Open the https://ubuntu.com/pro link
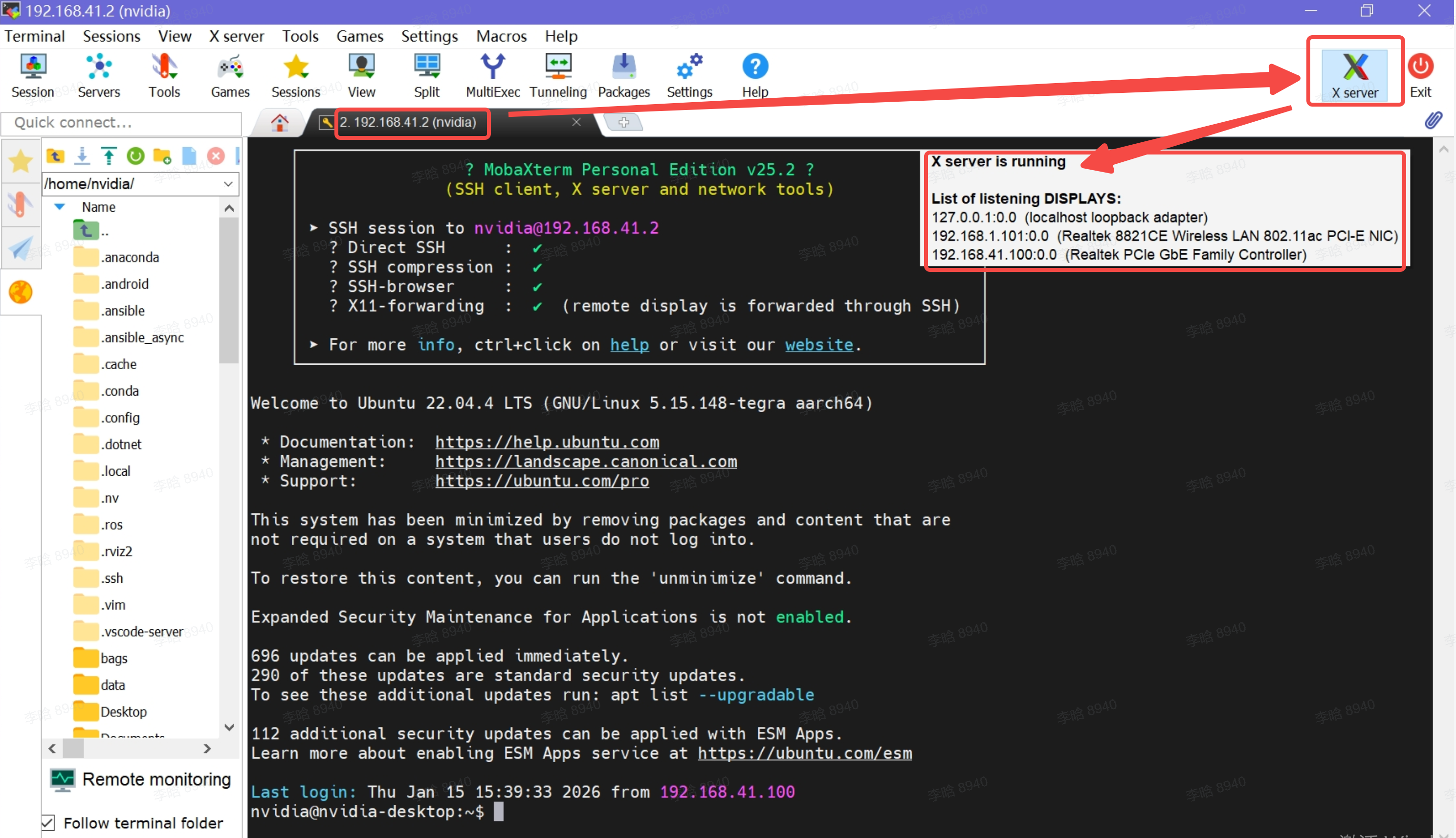 (x=542, y=481)
